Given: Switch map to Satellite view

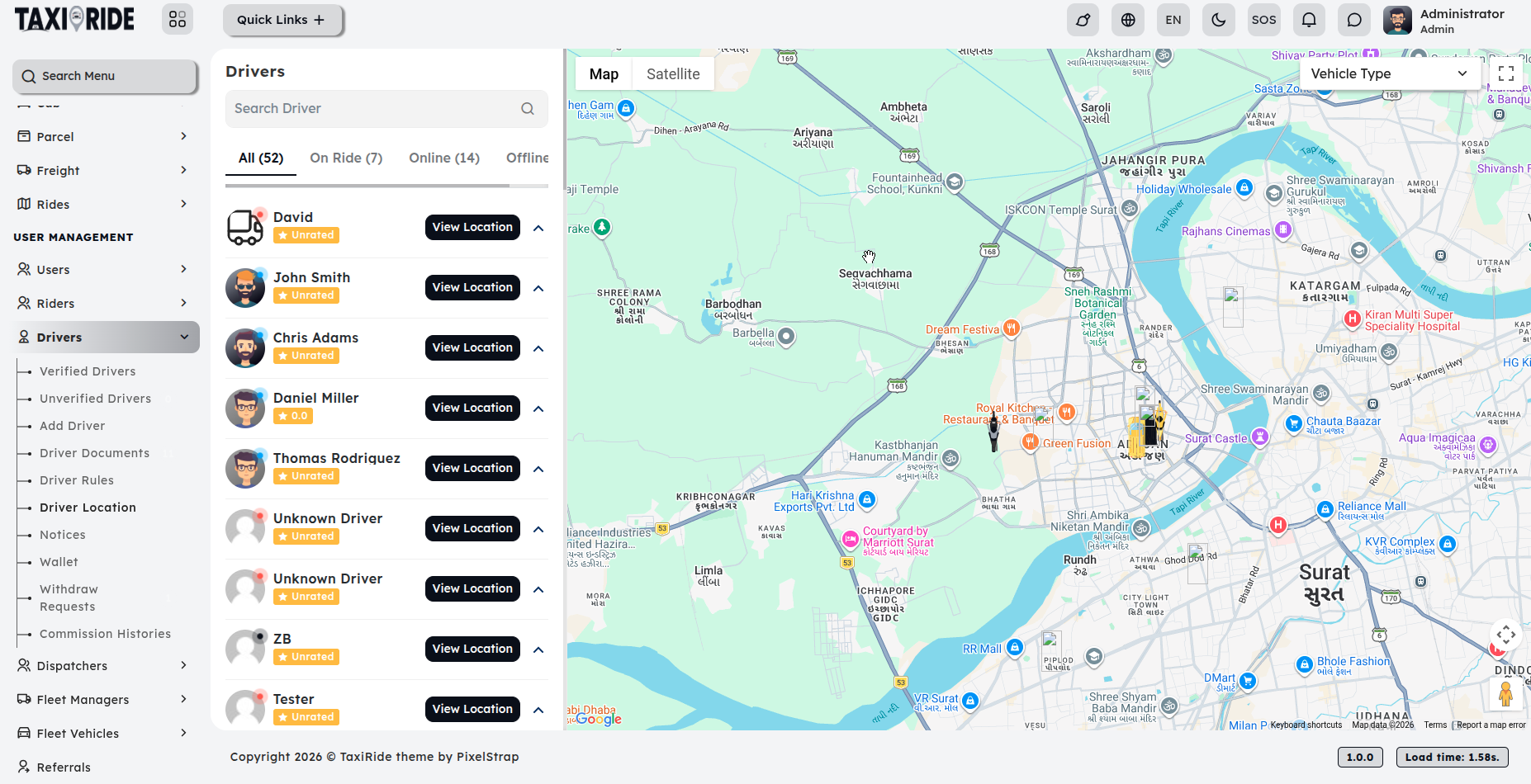Looking at the screenshot, I should tap(673, 74).
